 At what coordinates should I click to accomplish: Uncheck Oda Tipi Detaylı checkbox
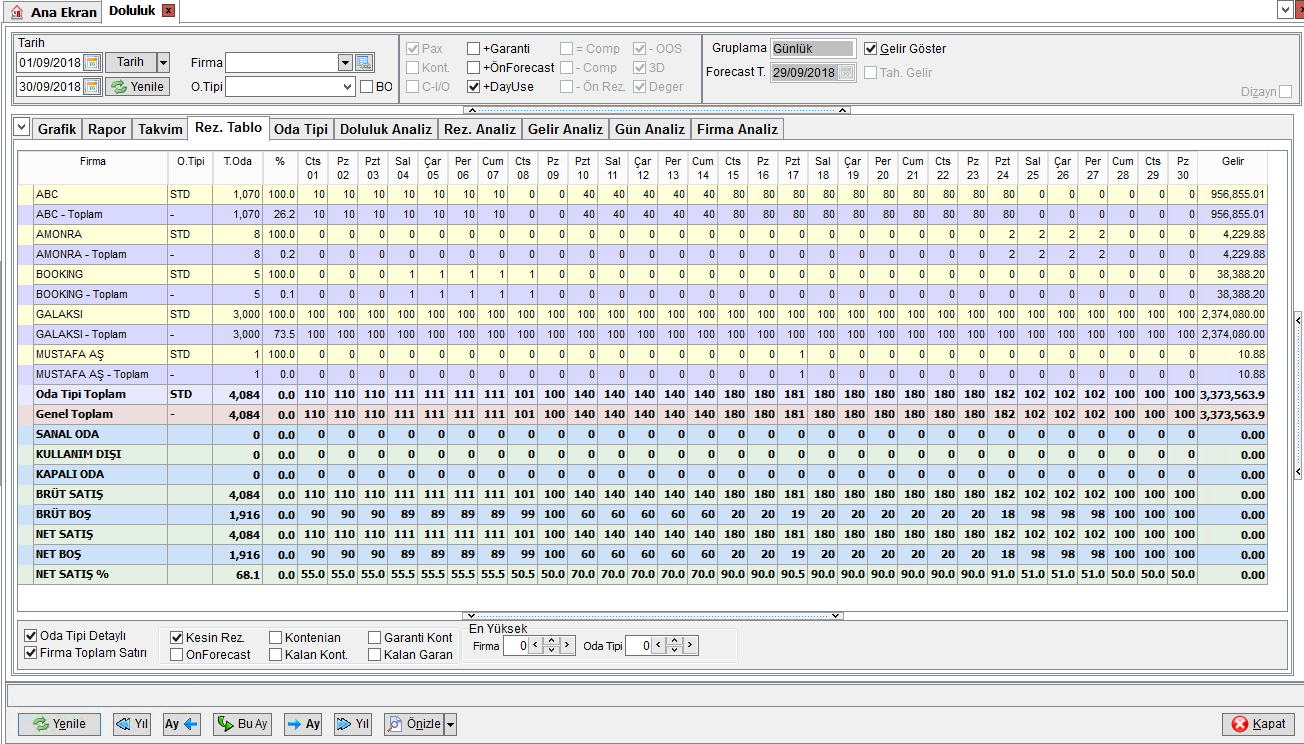30,636
